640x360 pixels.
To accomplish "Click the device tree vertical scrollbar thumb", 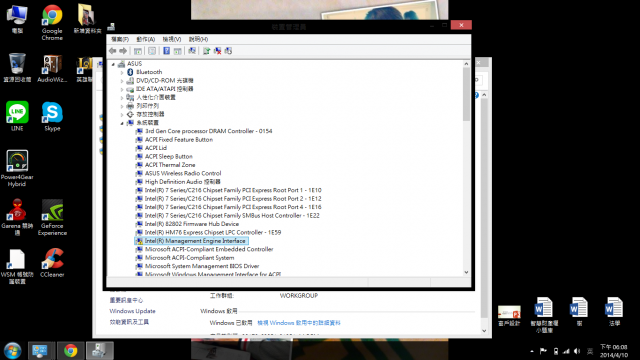I will tap(466, 94).
